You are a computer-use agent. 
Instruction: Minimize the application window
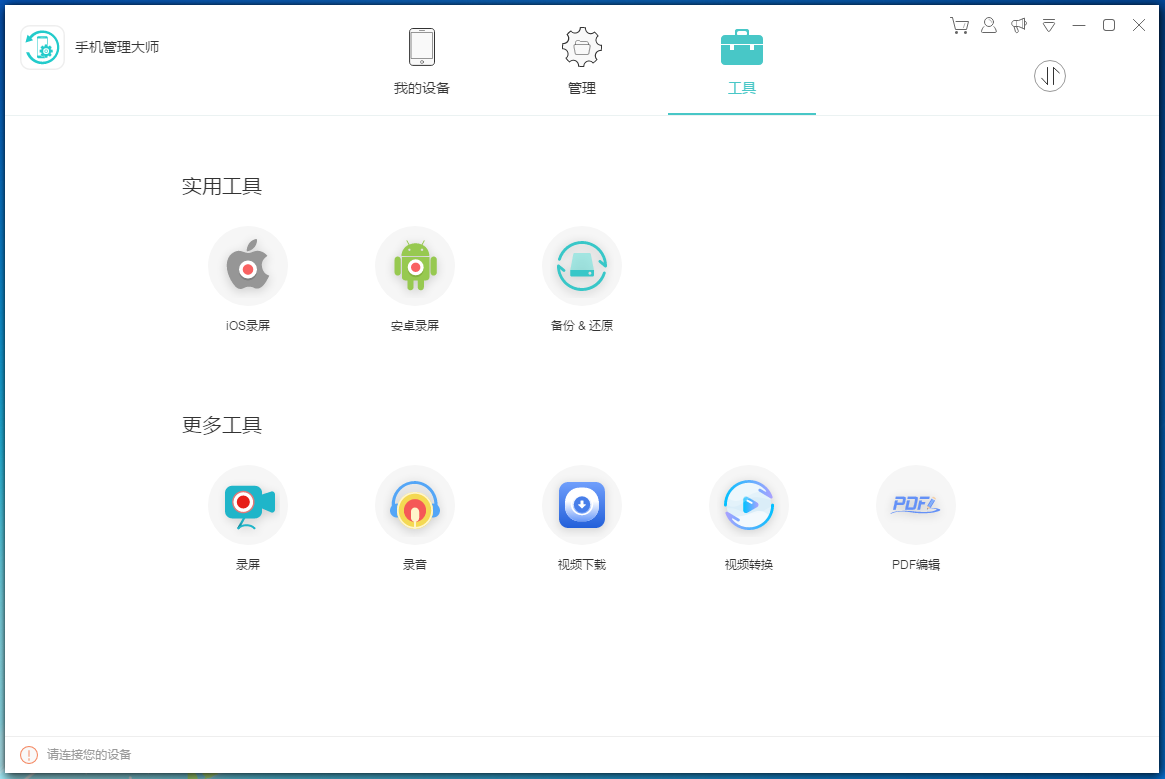[1079, 25]
